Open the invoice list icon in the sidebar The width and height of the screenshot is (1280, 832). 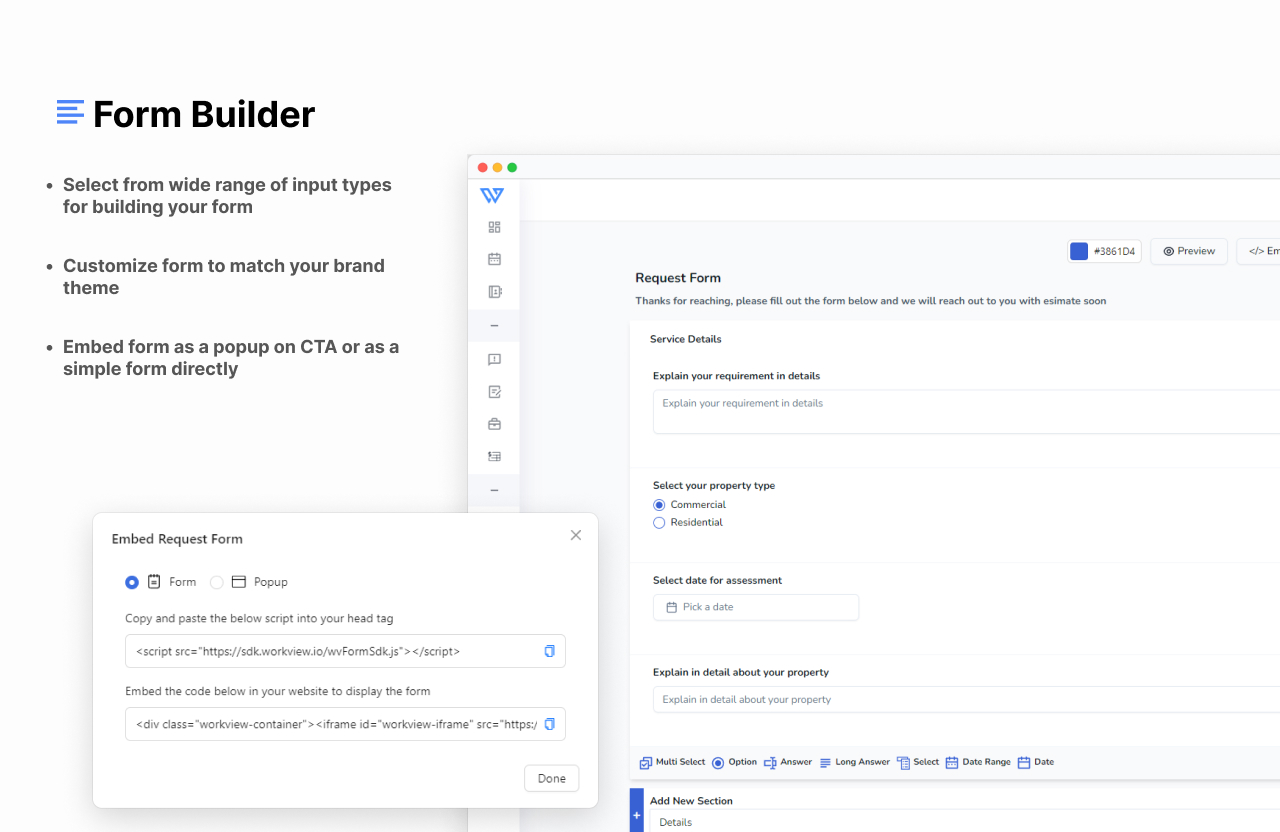tap(494, 456)
